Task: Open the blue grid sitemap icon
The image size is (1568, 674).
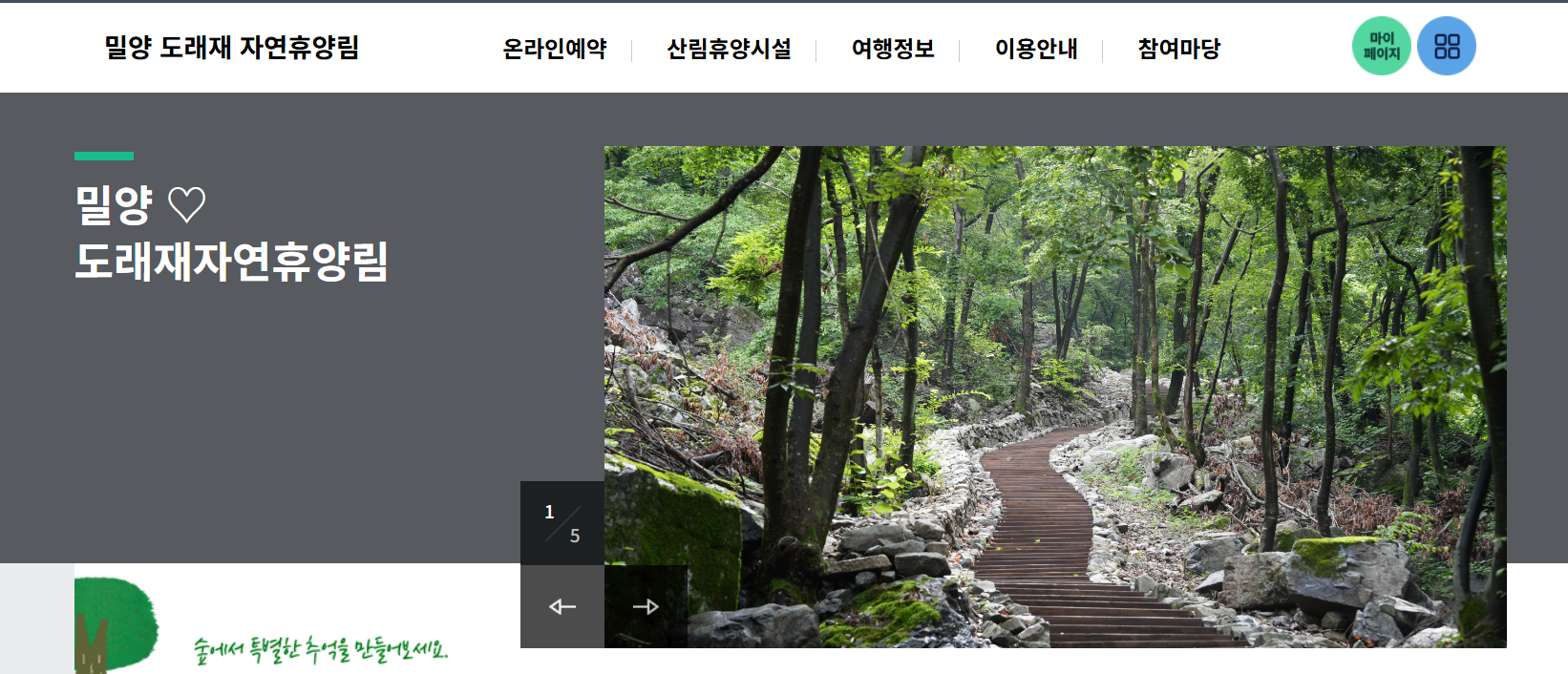Action: pos(1447,46)
